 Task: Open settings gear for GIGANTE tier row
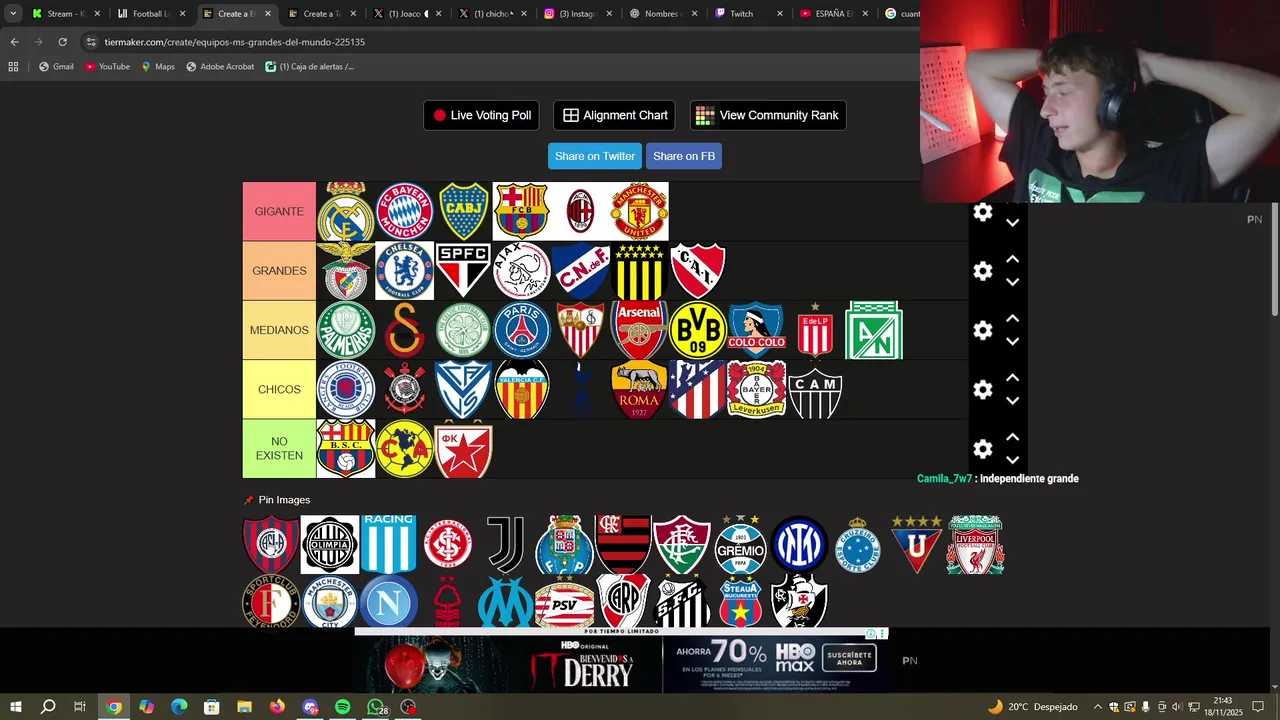click(983, 212)
